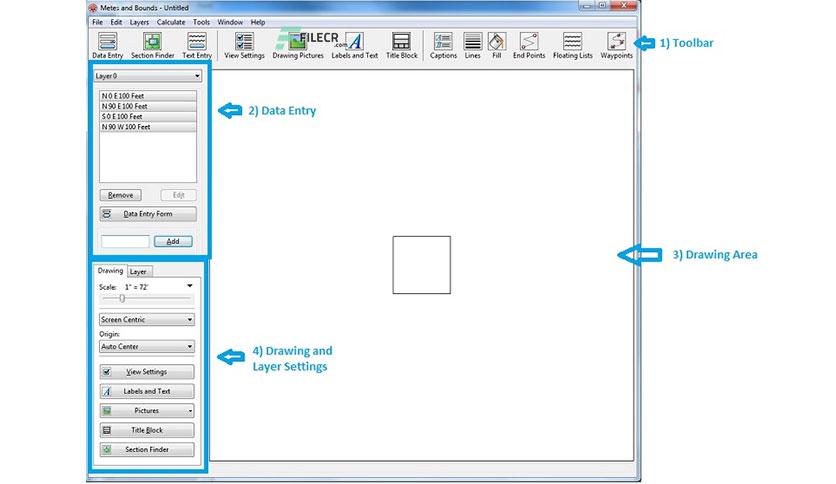Viewport: 836px width, 484px height.
Task: Click the Section Finder panel button
Action: [x=147, y=449]
